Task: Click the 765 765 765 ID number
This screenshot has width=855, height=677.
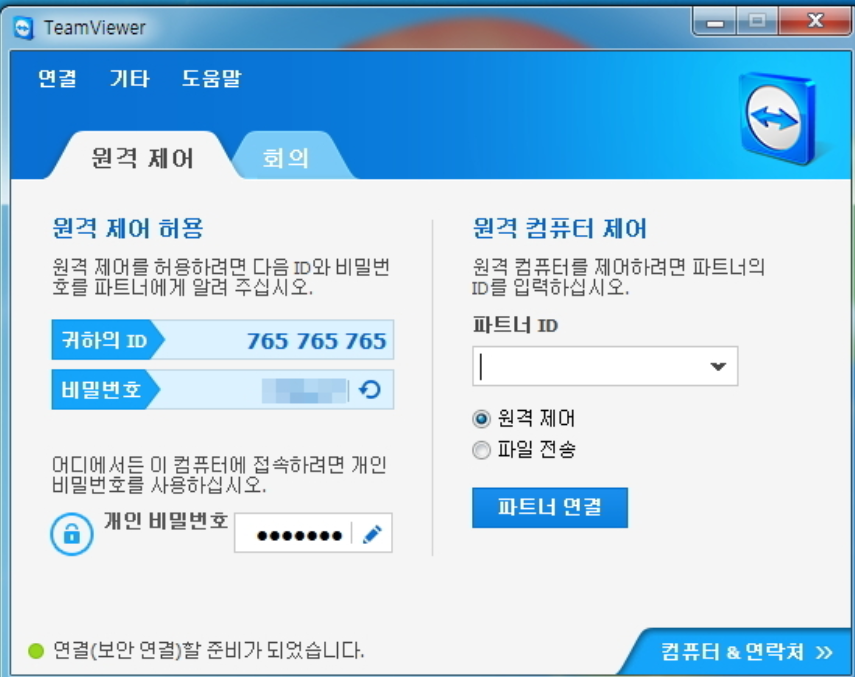Action: (316, 341)
